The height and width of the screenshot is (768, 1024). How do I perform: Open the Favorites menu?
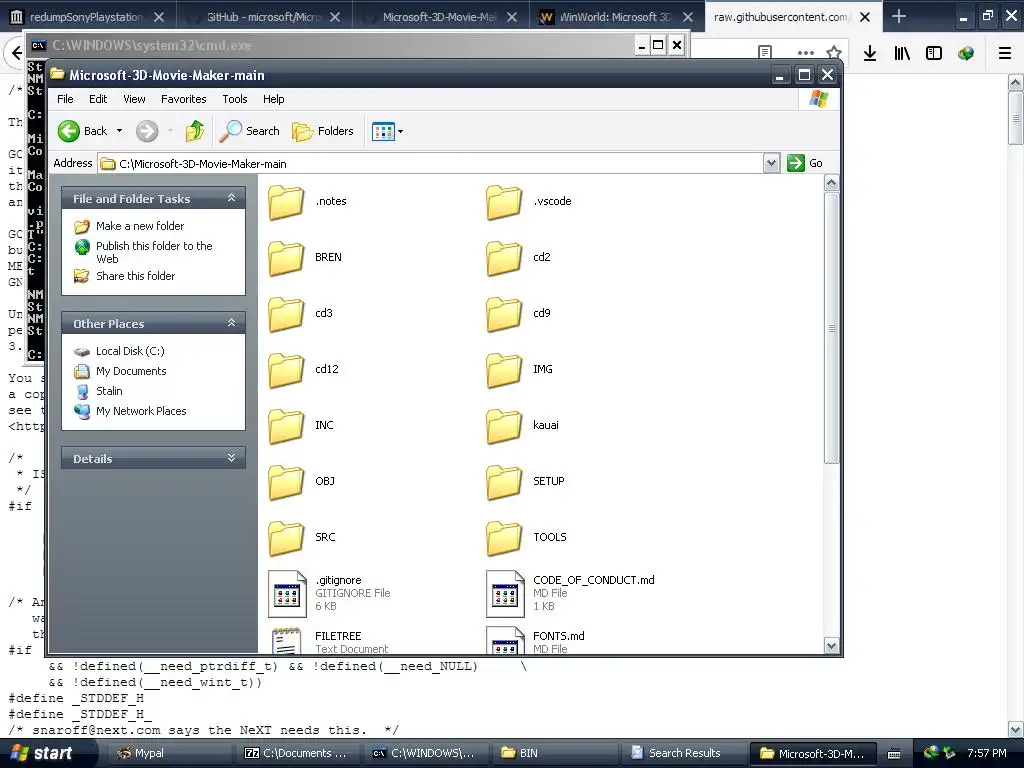tap(184, 99)
